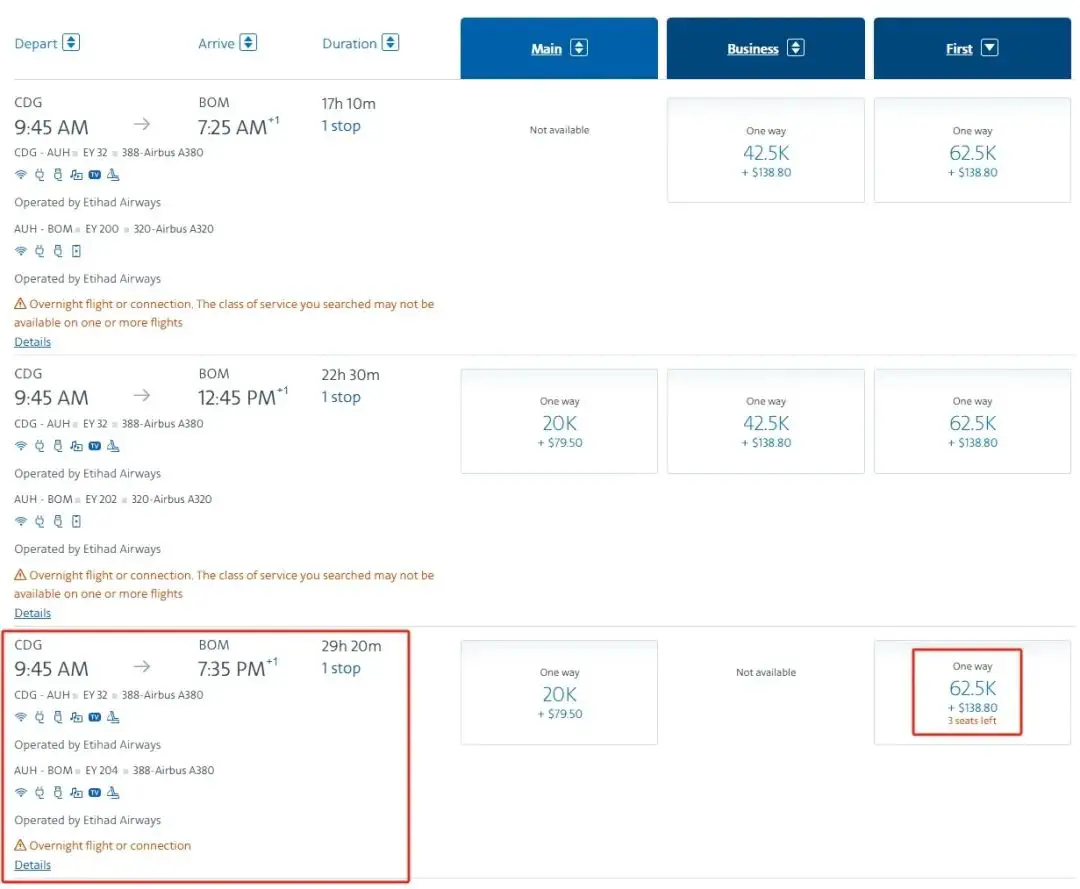The height and width of the screenshot is (889, 1080).
Task: Click the USB port icon on the first flight
Action: pyautogui.click(x=57, y=174)
